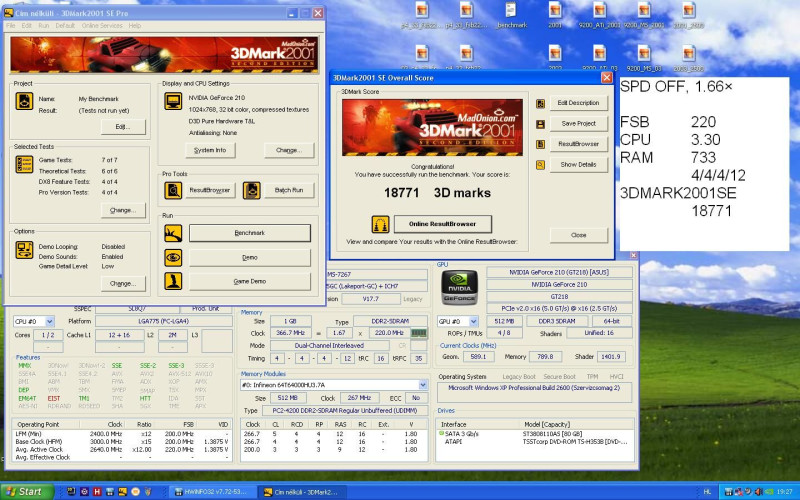Click the ResultBrowser button in Pro Tools
Viewport: 800px width, 500px height.
(210, 190)
